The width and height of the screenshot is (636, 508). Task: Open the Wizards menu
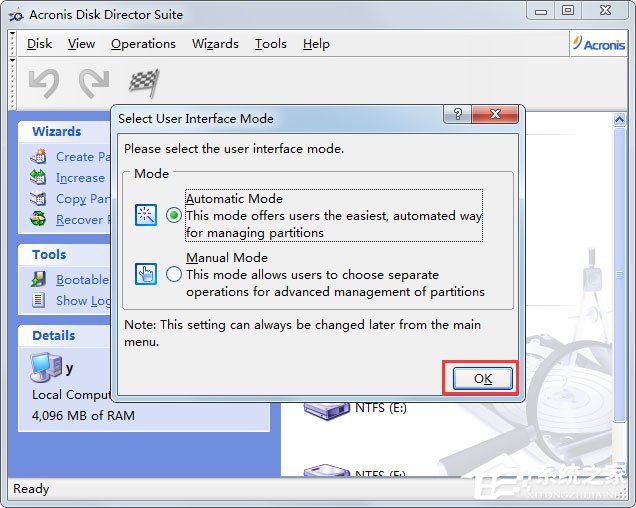215,43
